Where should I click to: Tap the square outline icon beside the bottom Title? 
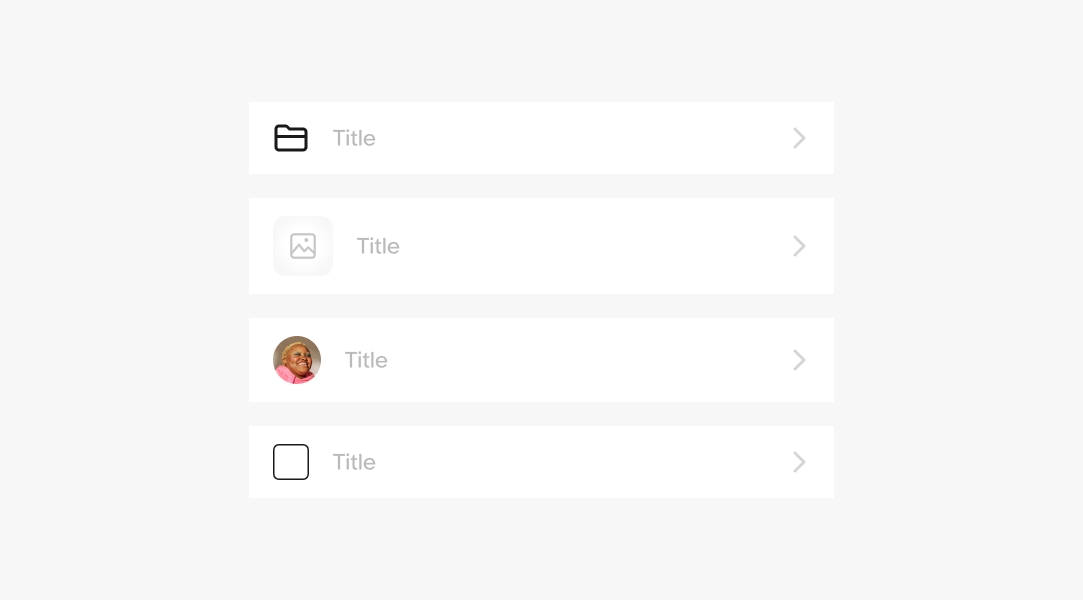point(291,462)
